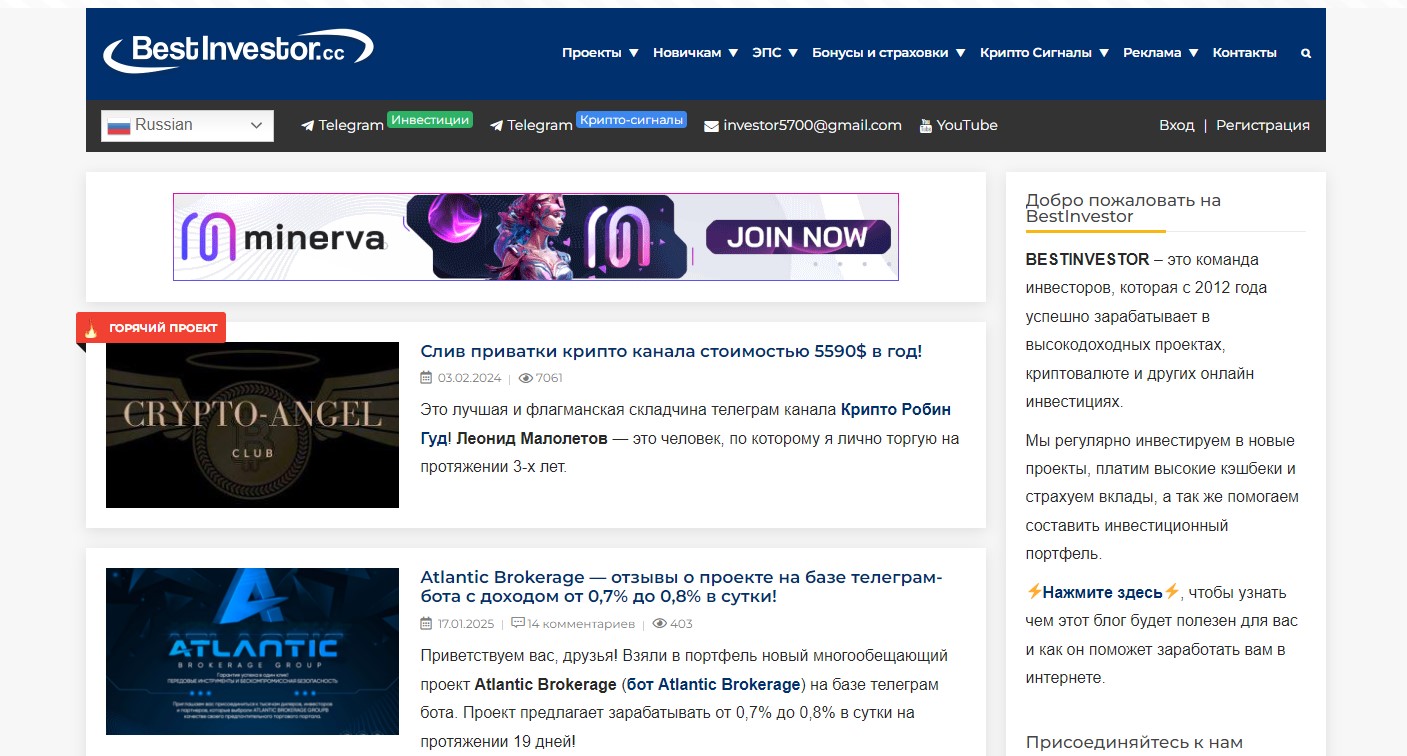Open the Проекты menu item
Image resolution: width=1407 pixels, height=756 pixels.
591,53
